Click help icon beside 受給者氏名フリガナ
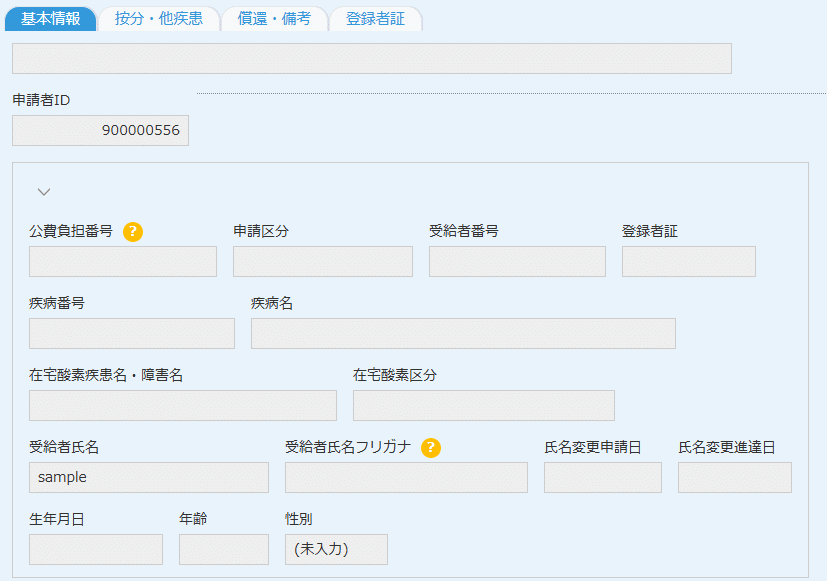The height and width of the screenshot is (581, 827). (431, 448)
